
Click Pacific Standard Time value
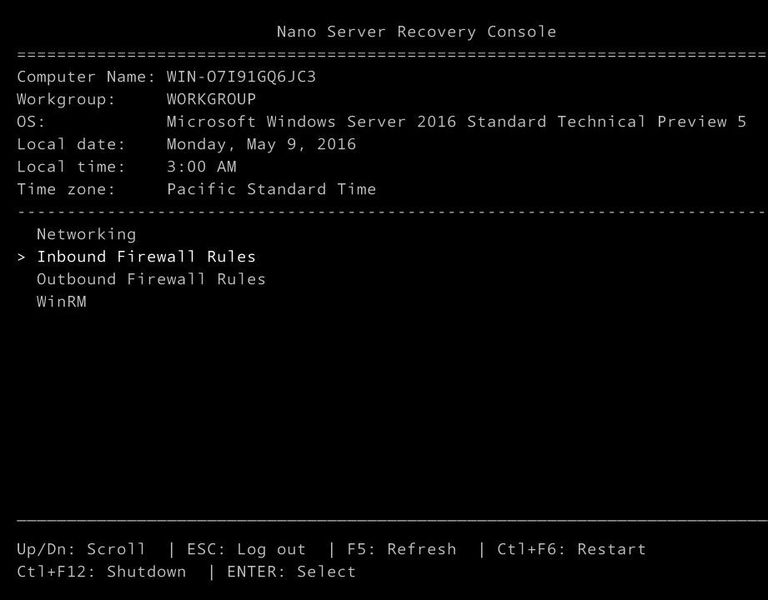[271, 189]
